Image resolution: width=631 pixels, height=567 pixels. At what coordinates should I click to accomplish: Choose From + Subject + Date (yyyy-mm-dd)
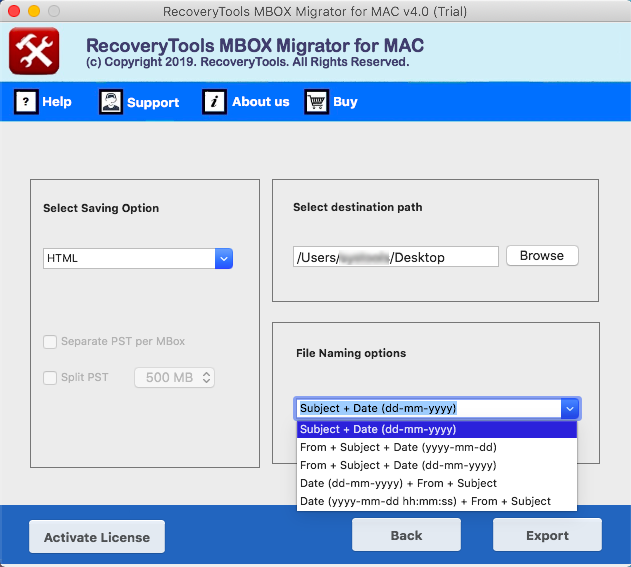(x=437, y=447)
